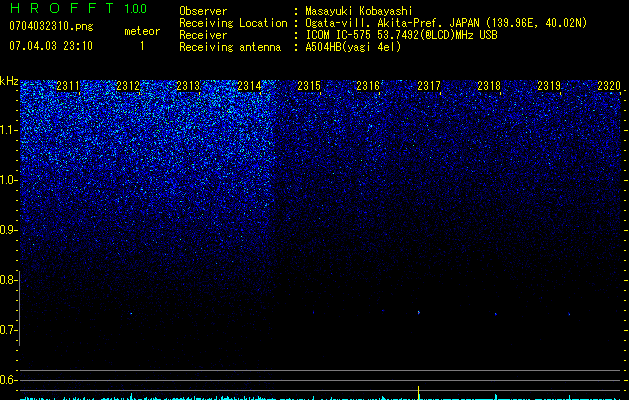629x400 pixels.
Task: Click the A504HB(yagi 4el) antenna text
Action: pyautogui.click(x=353, y=47)
